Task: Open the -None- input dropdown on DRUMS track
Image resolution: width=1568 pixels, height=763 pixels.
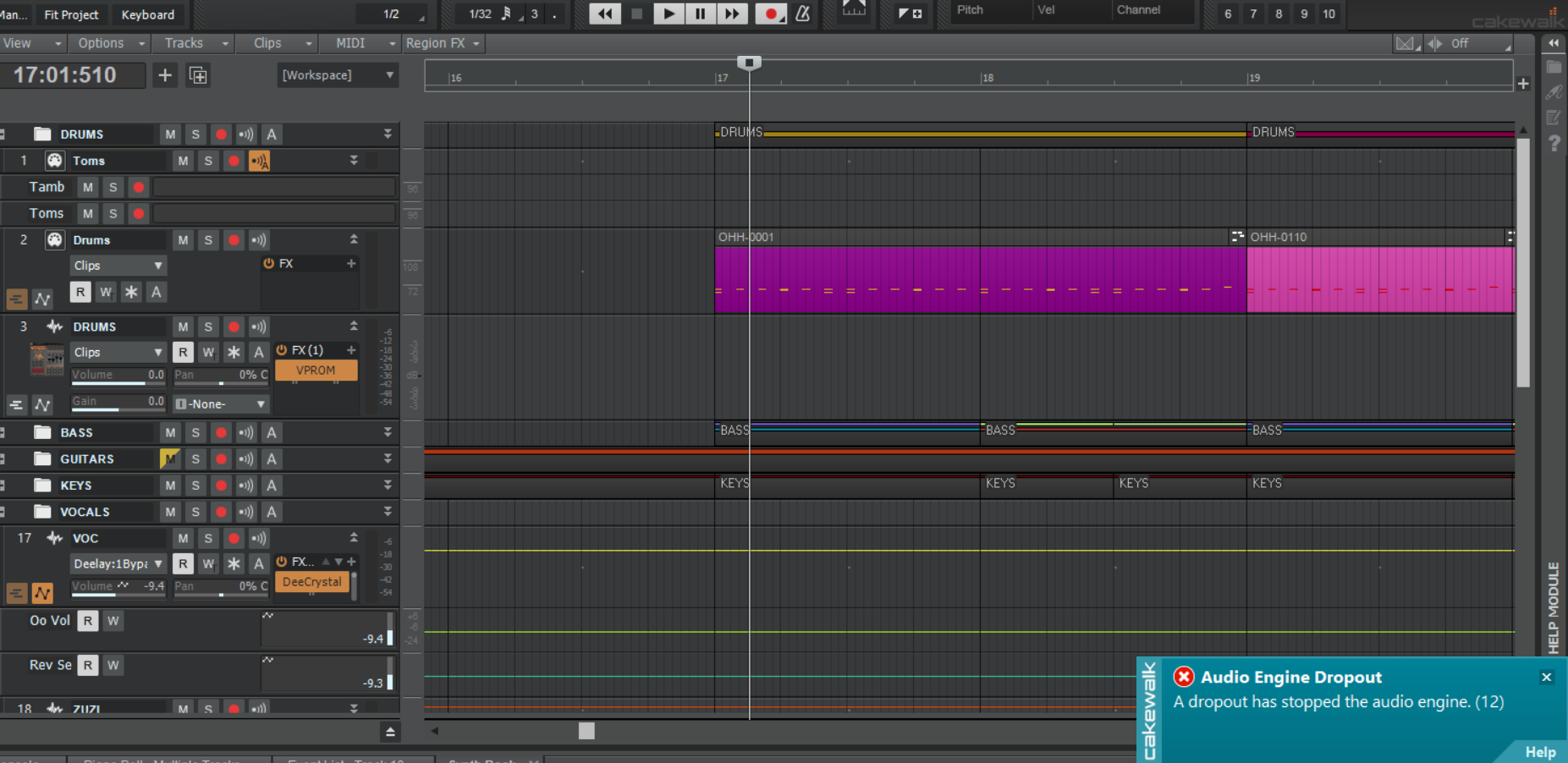Action: click(x=221, y=404)
